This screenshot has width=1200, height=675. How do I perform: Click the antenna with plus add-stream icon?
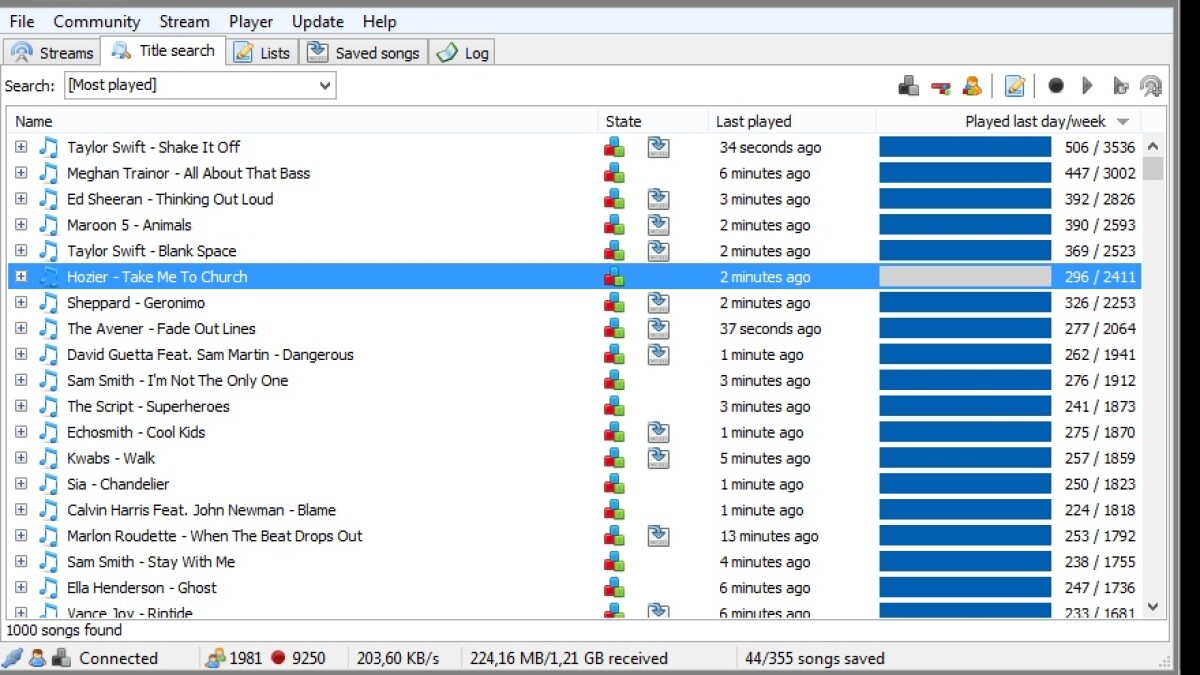(x=1151, y=86)
